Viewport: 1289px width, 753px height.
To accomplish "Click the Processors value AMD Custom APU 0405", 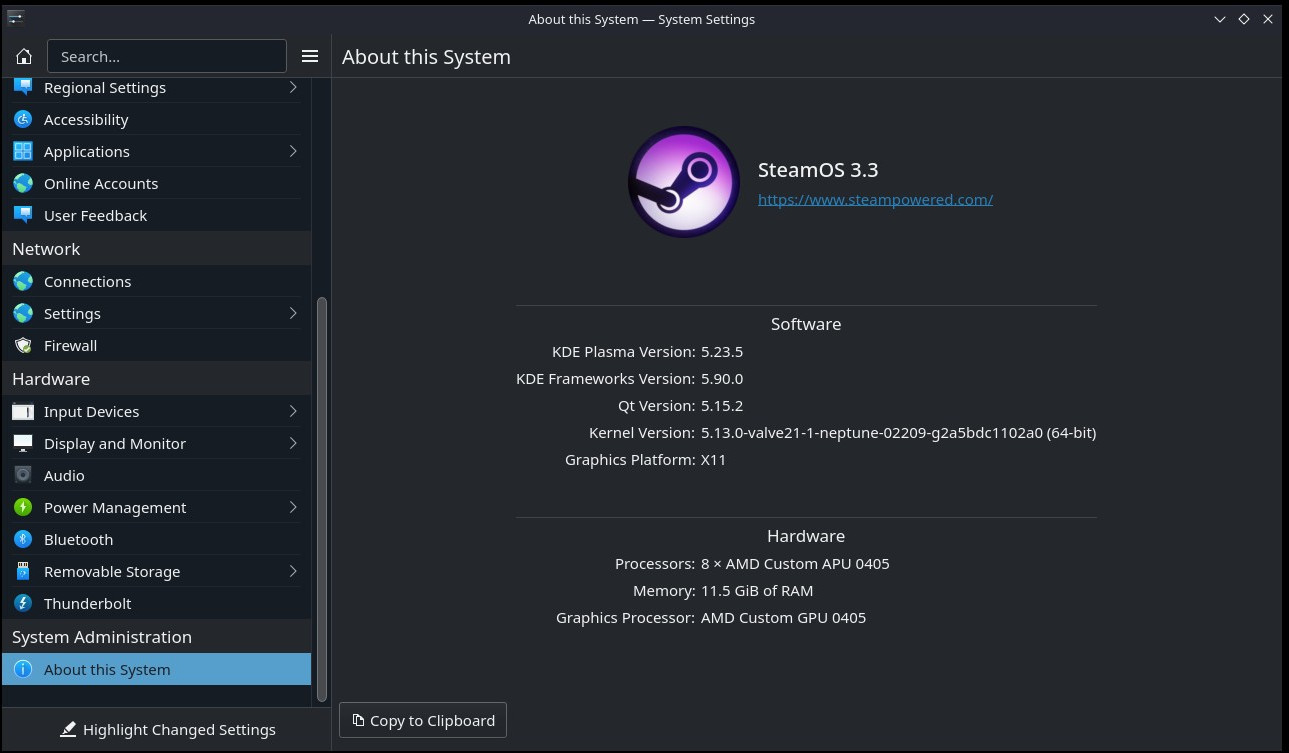I will click(795, 564).
